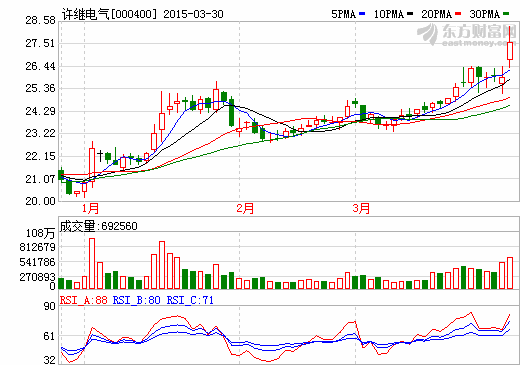Click the 90 RSI axis label
This screenshot has height=365, width=520.
pyautogui.click(x=49, y=306)
